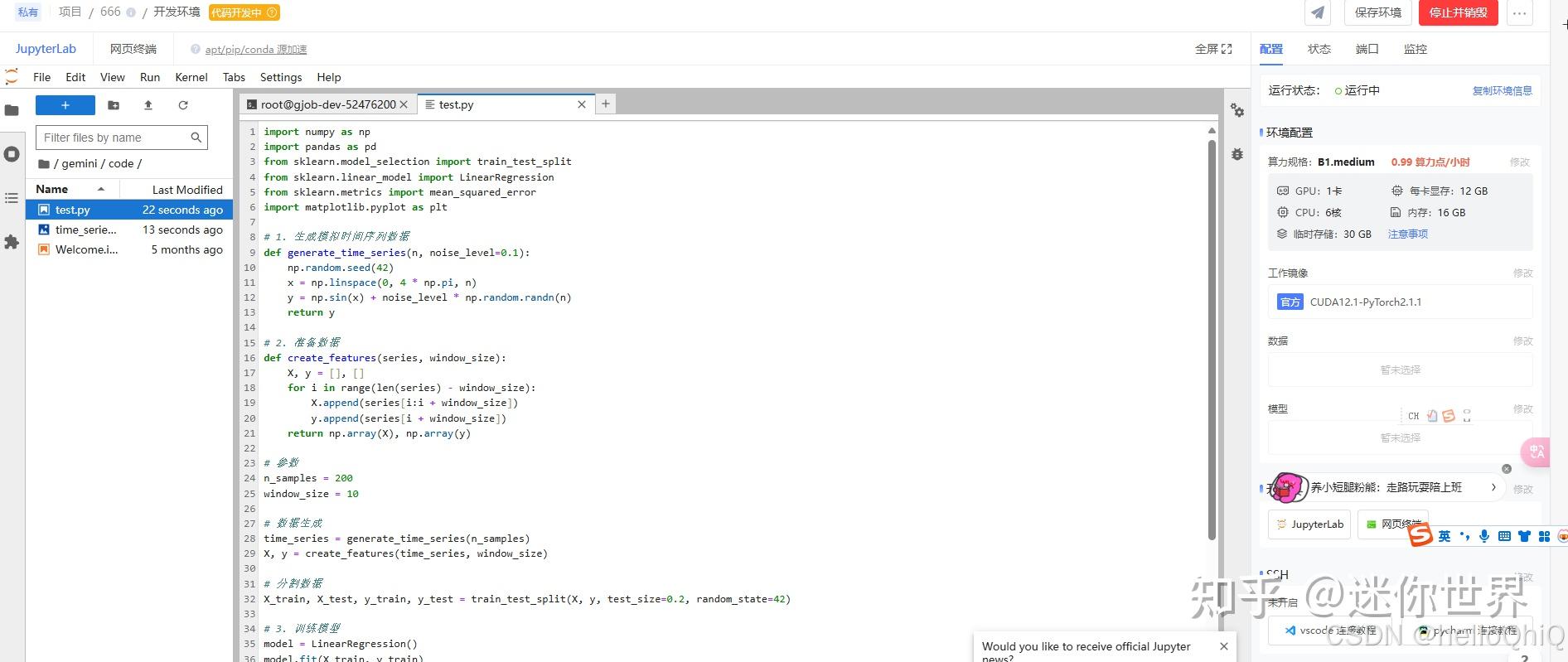Image resolution: width=1568 pixels, height=662 pixels.
Task: Dismiss the Jupyter news notification
Action: tap(1224, 646)
